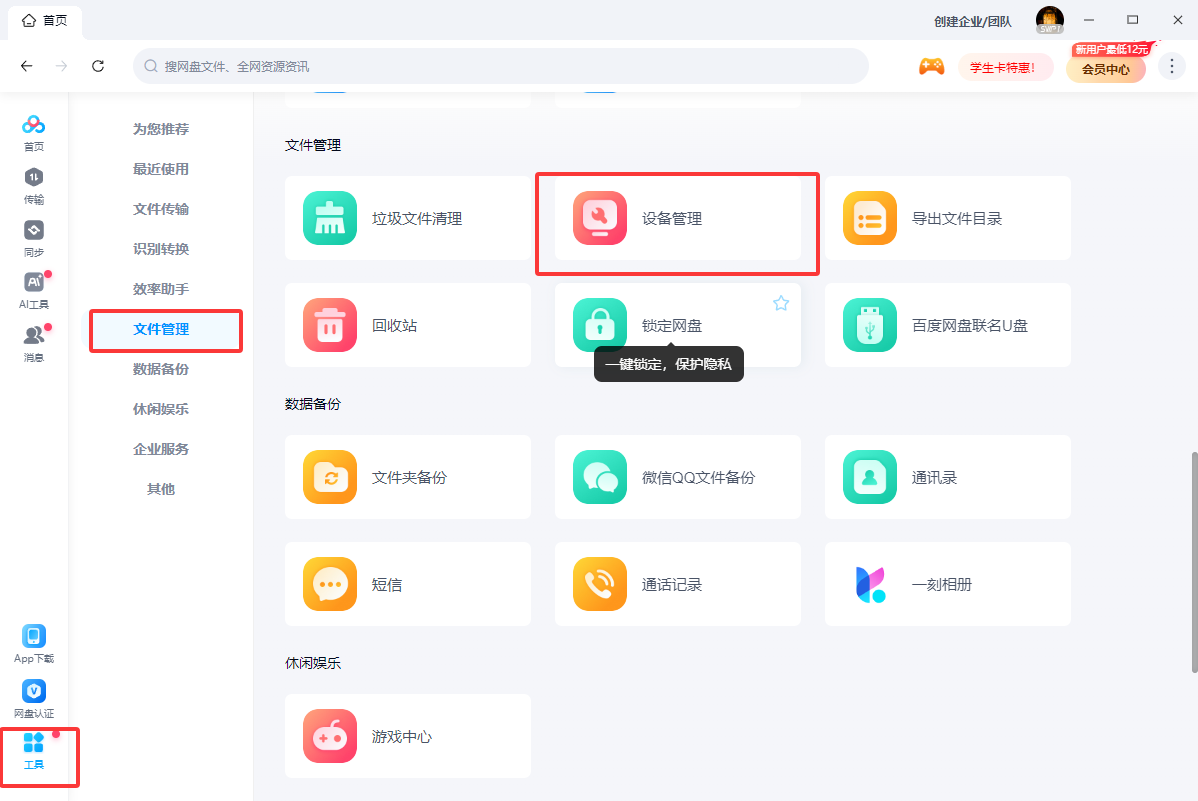Select 企业服务 category
This screenshot has width=1198, height=801.
tap(160, 449)
